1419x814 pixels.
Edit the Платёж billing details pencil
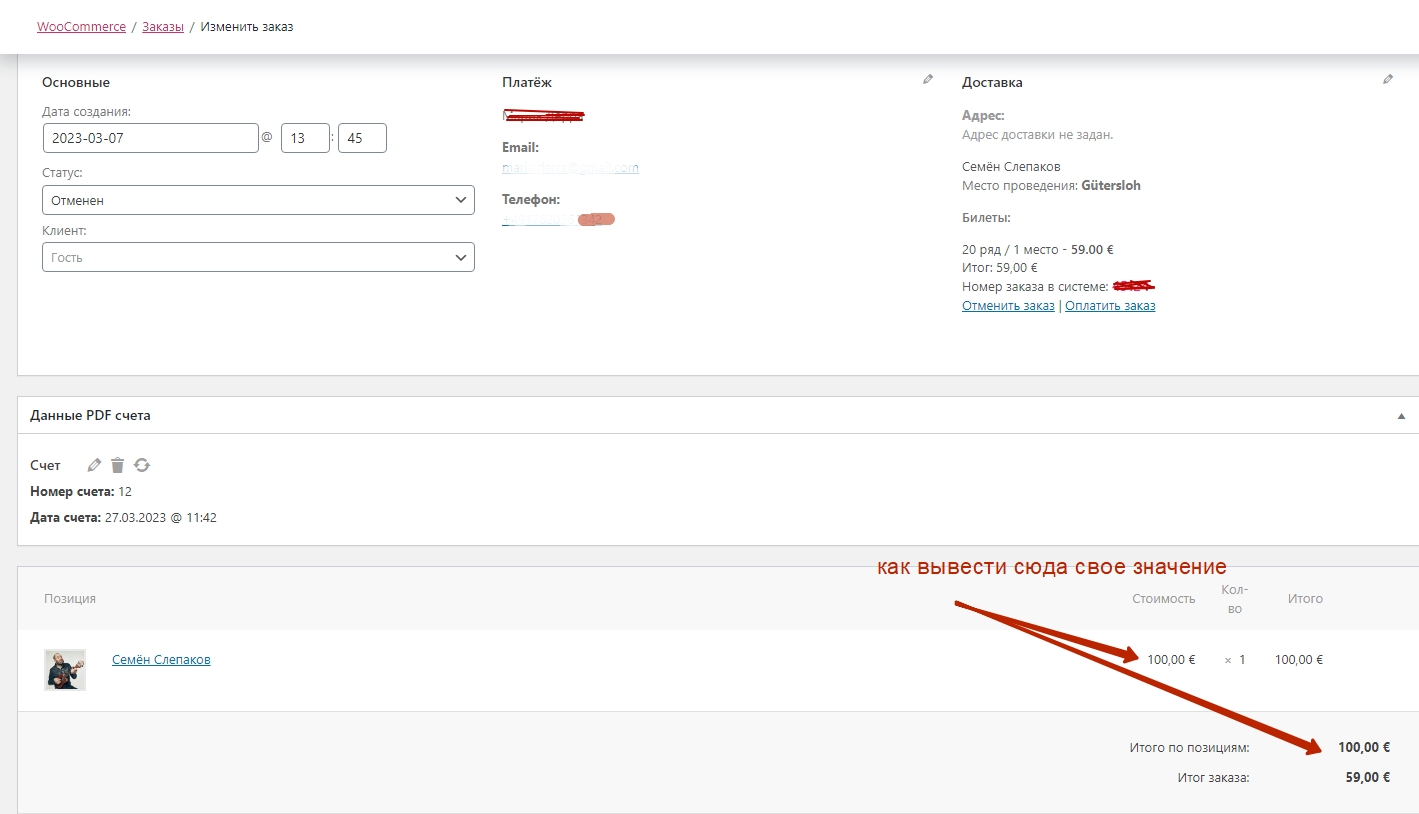[x=928, y=80]
